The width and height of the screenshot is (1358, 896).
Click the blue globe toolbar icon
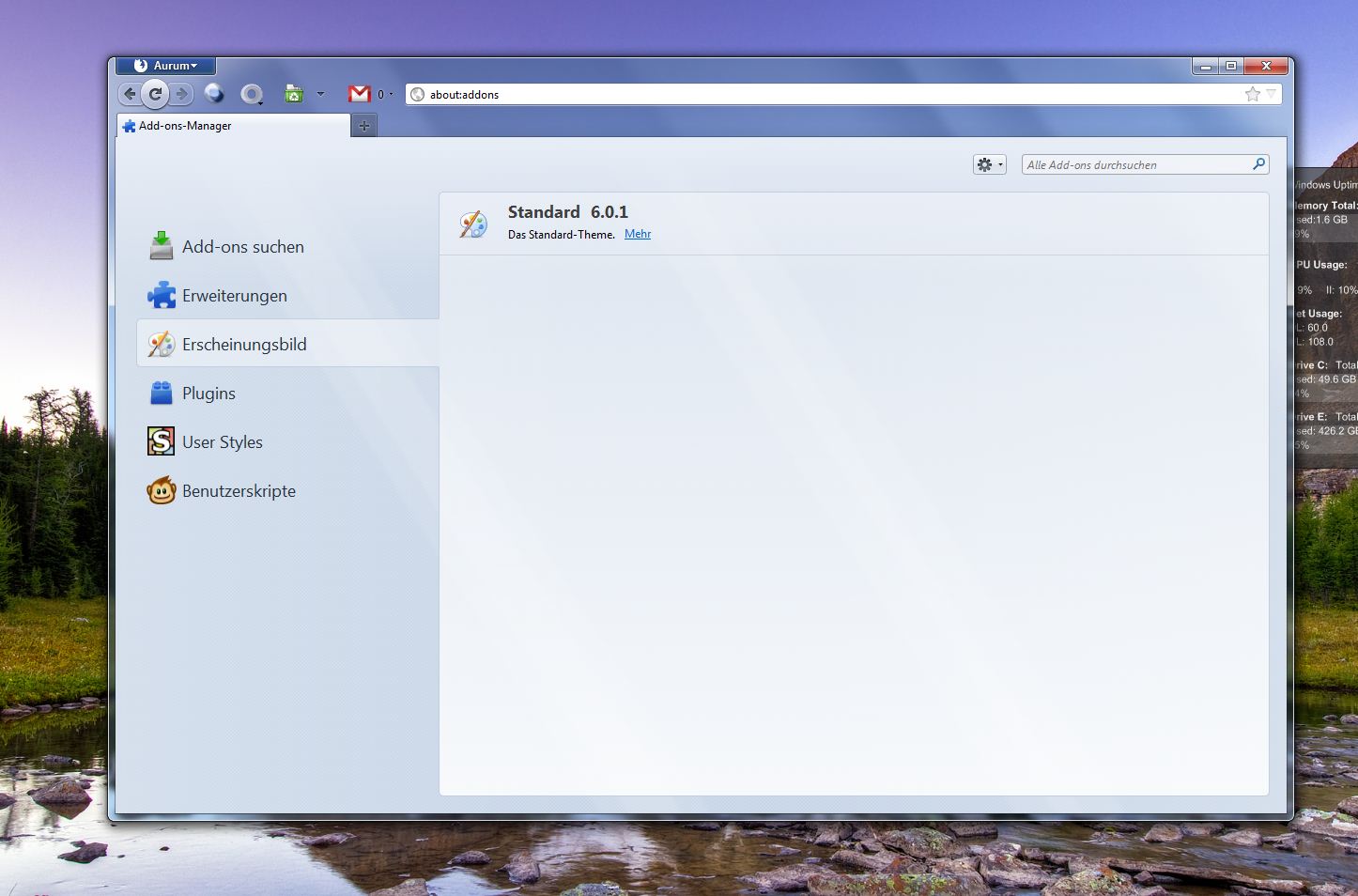pos(214,94)
